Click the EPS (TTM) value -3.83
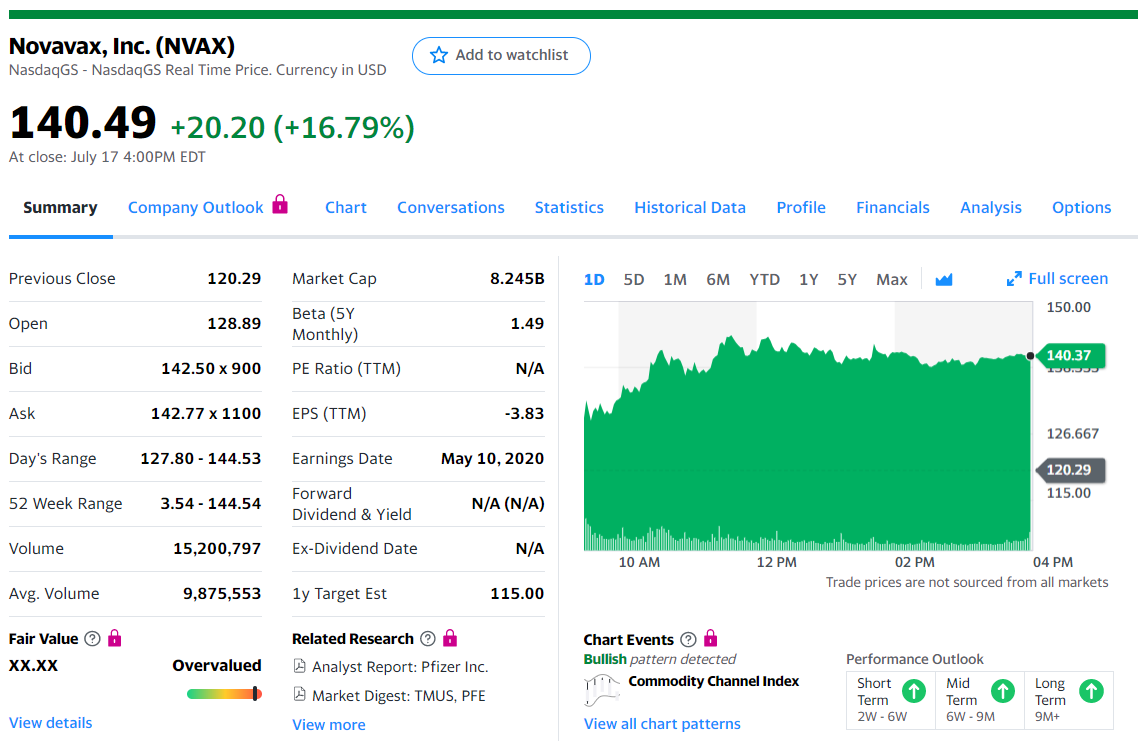 click(x=524, y=414)
